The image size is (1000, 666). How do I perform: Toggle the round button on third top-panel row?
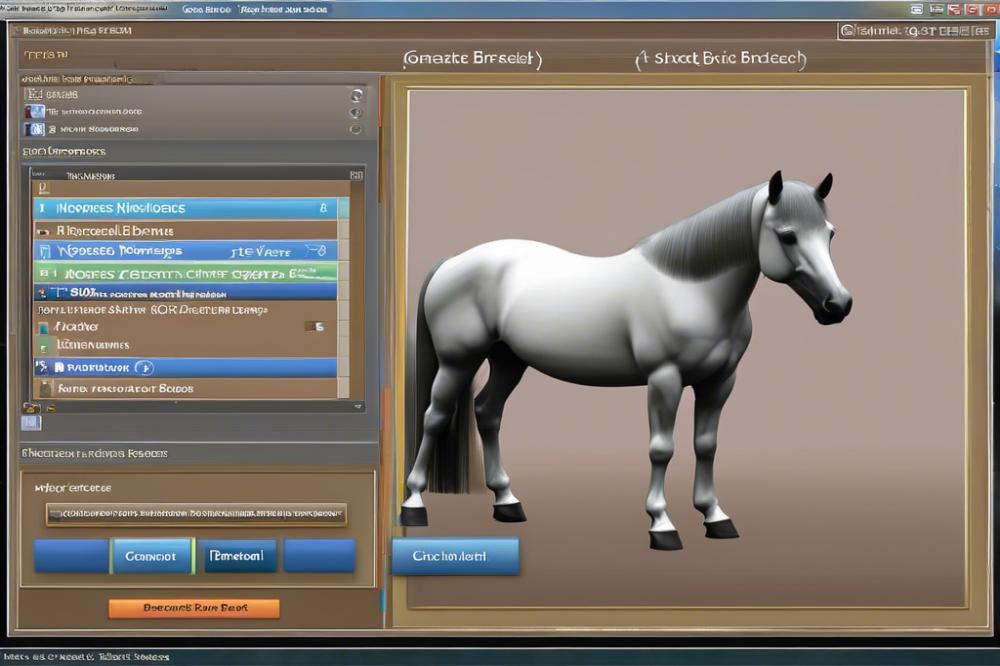pos(355,129)
